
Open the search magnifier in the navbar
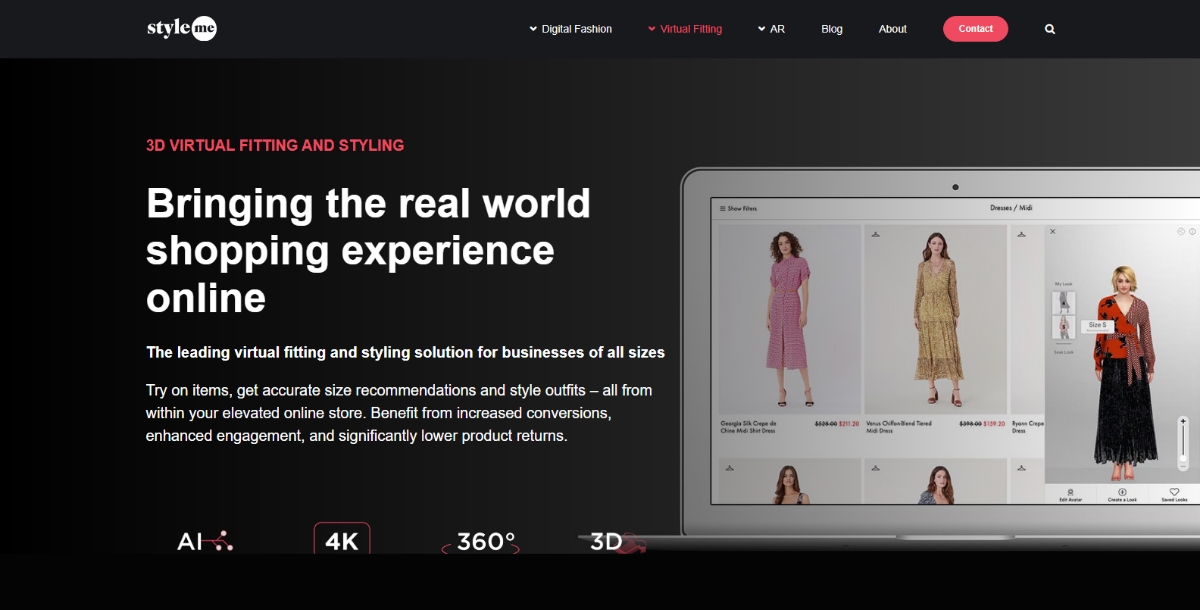pos(1050,29)
